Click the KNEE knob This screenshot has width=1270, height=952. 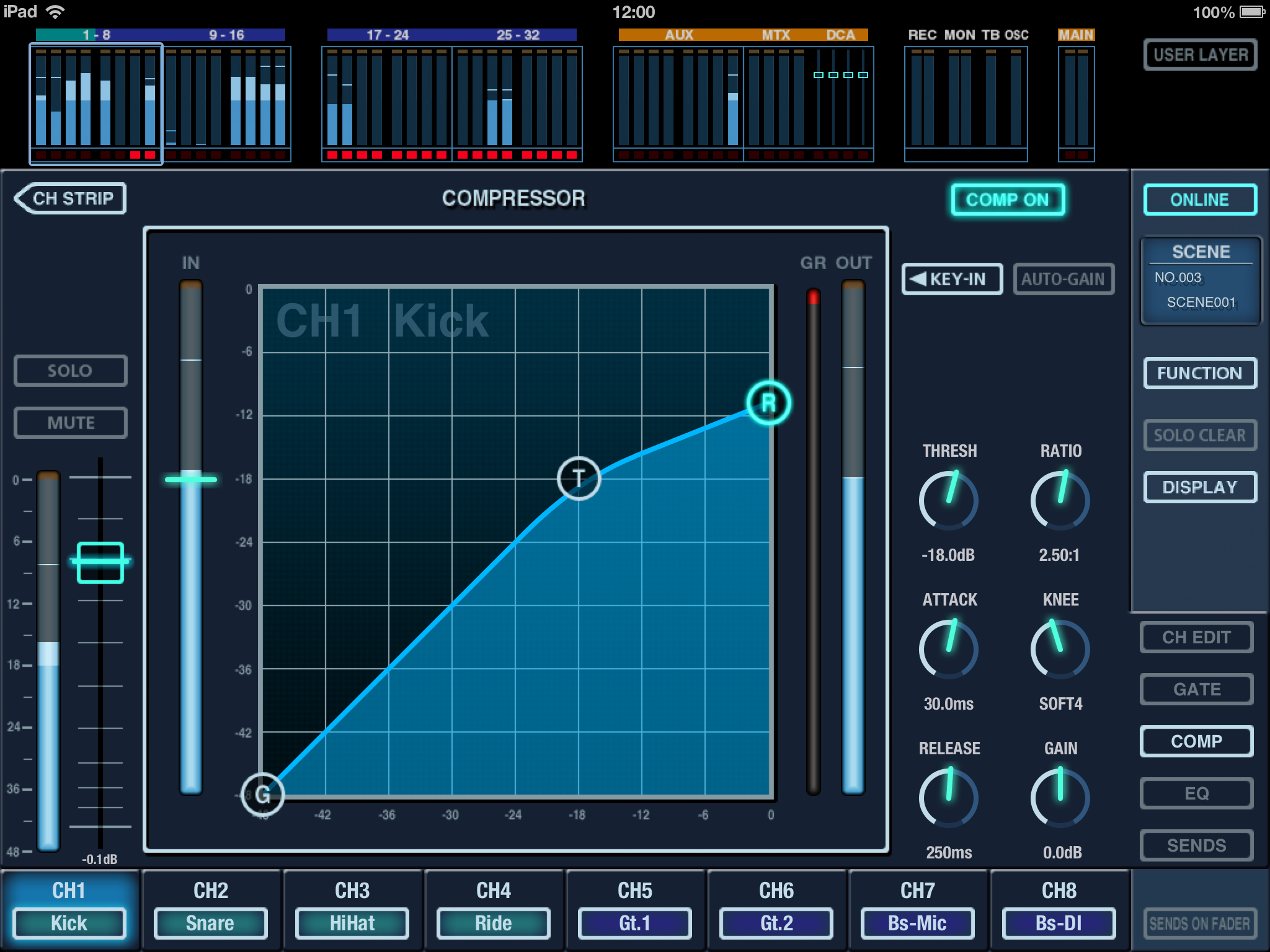(1060, 649)
